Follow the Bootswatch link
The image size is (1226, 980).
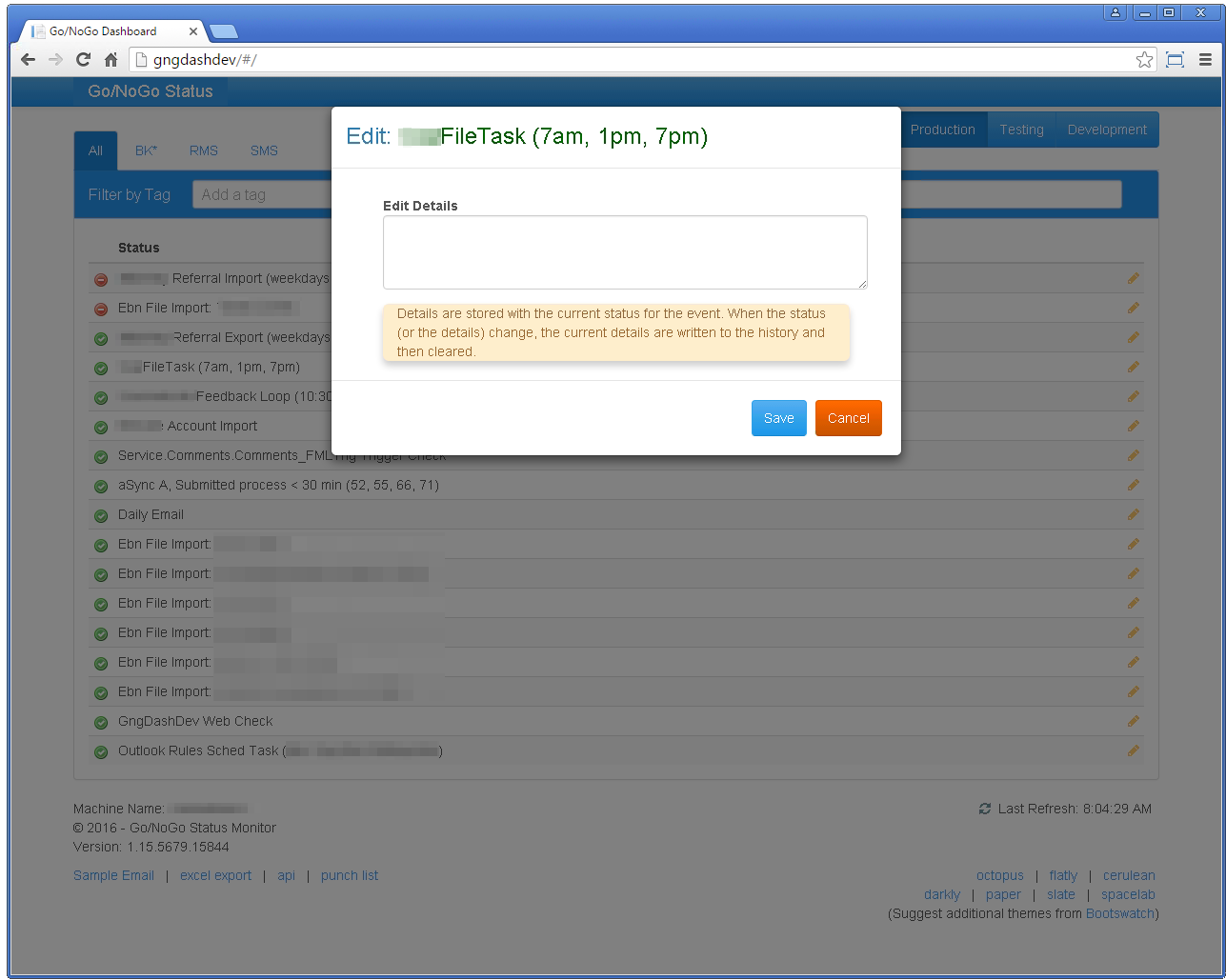coord(1119,913)
